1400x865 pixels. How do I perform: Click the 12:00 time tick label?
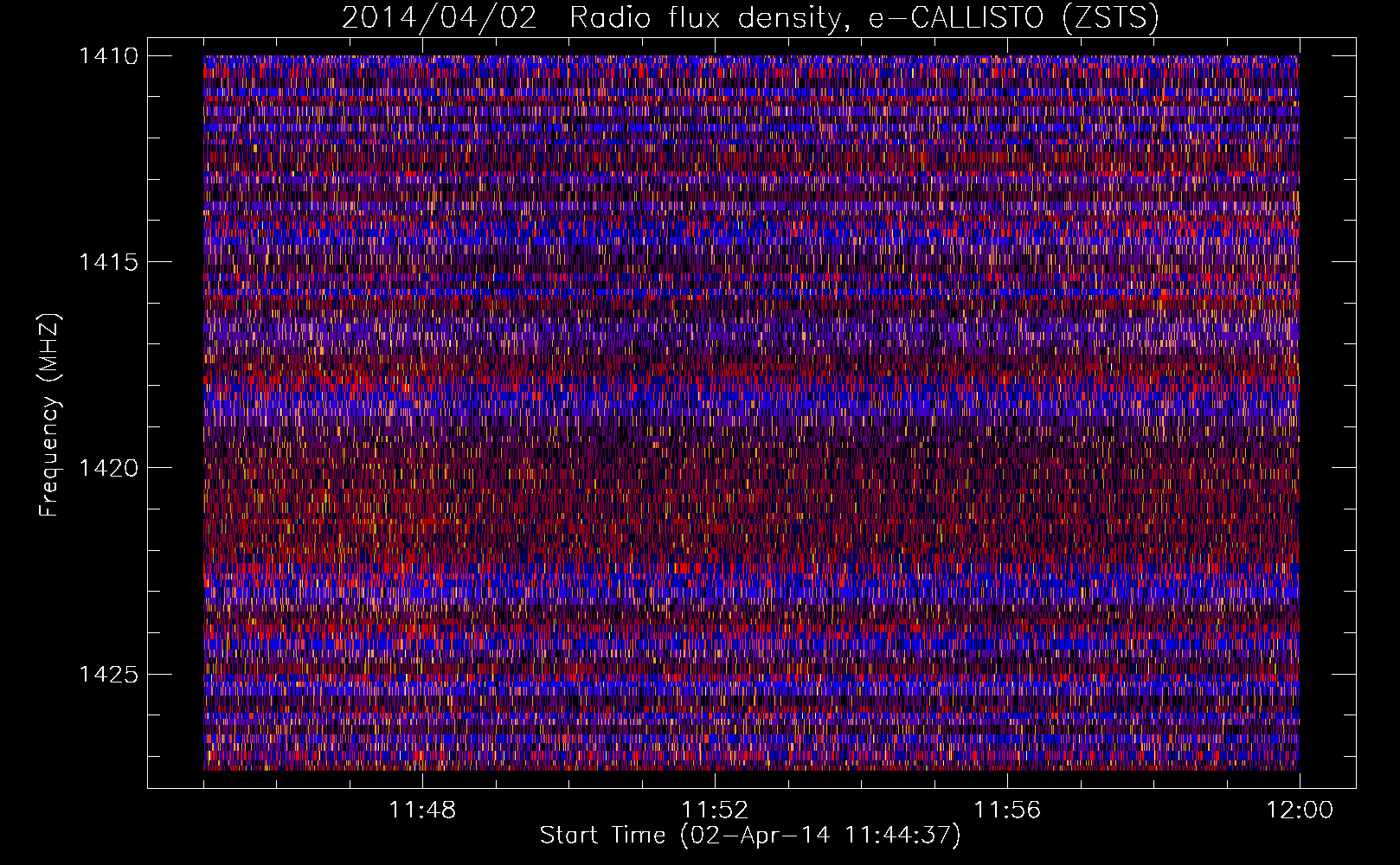click(1300, 811)
